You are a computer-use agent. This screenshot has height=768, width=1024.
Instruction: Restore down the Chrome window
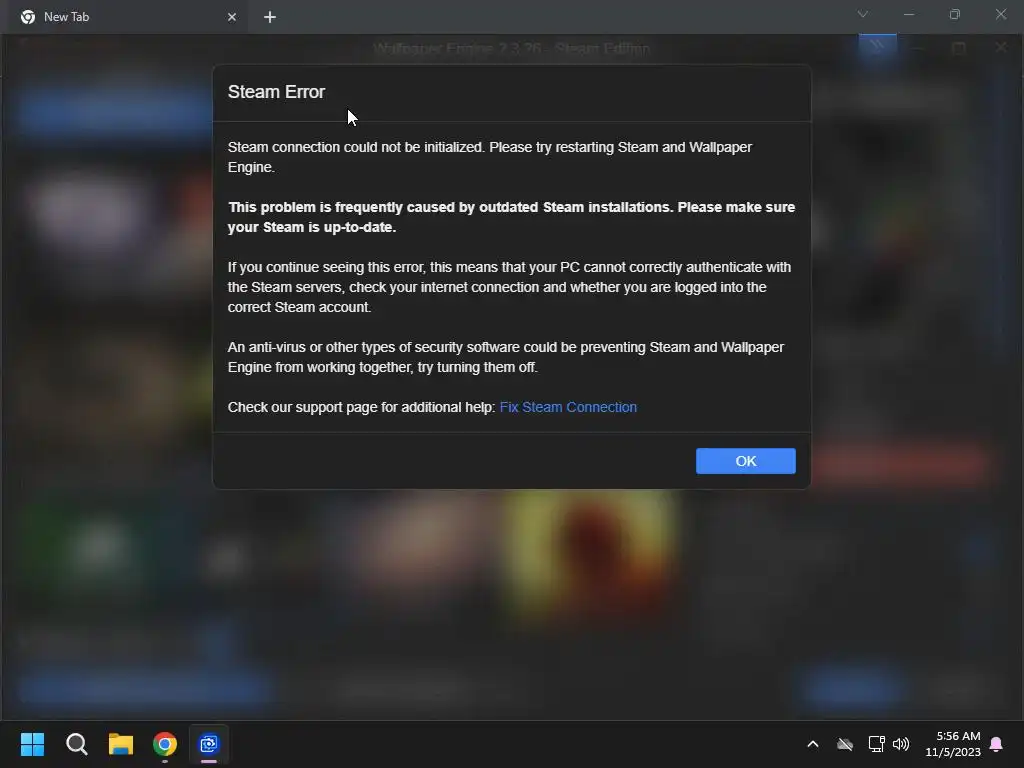(x=955, y=14)
